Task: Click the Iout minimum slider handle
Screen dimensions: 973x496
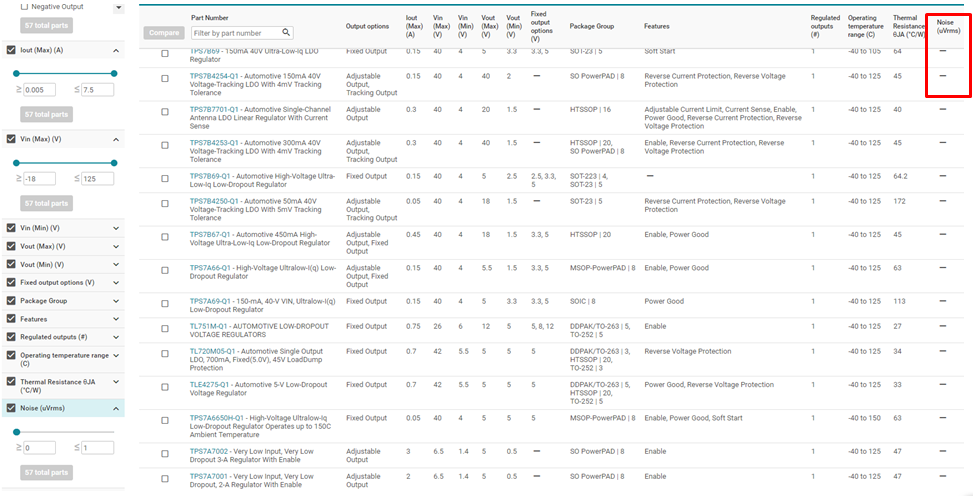Action: 16,73
